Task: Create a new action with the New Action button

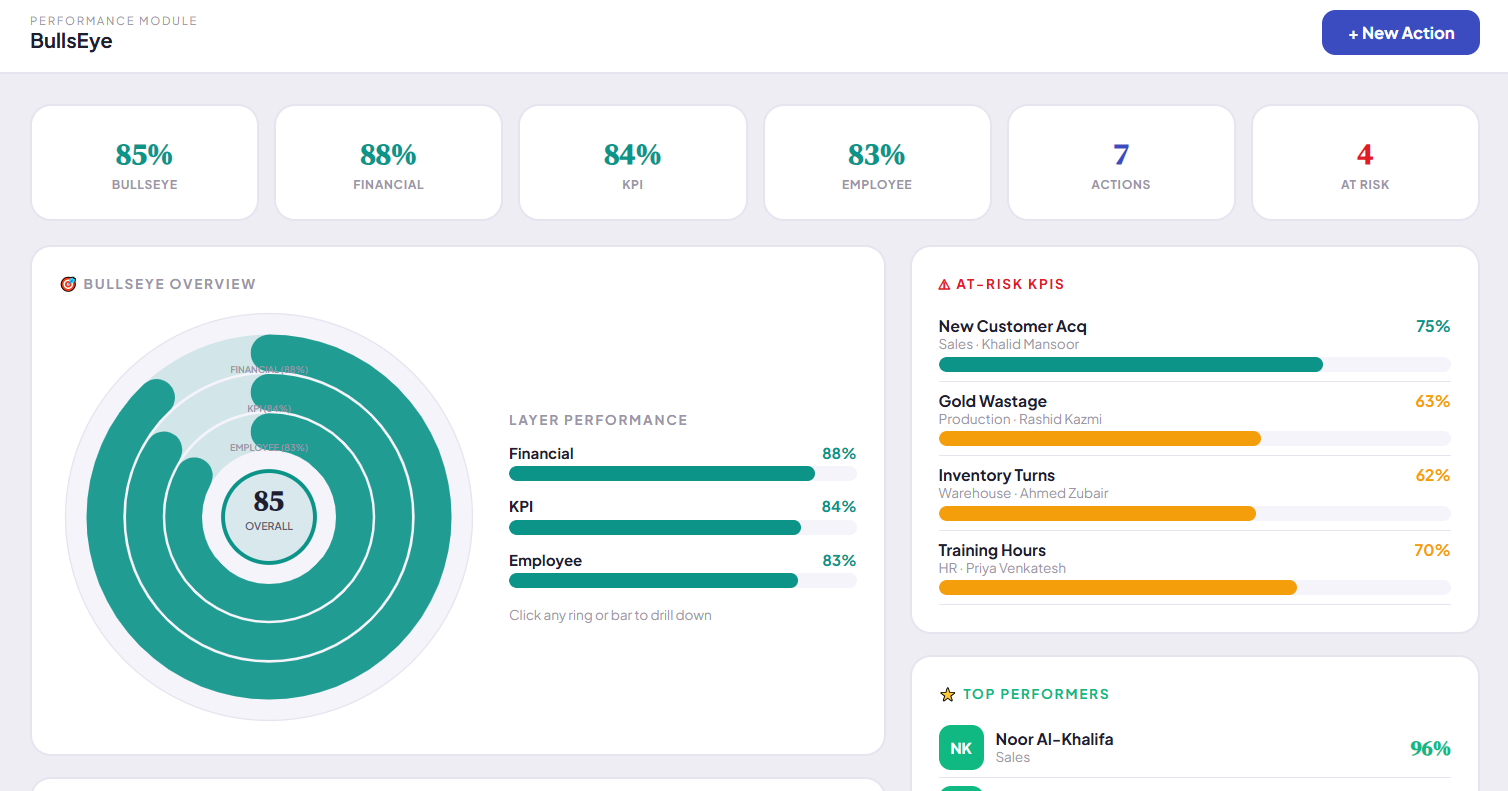Action: tap(1400, 33)
